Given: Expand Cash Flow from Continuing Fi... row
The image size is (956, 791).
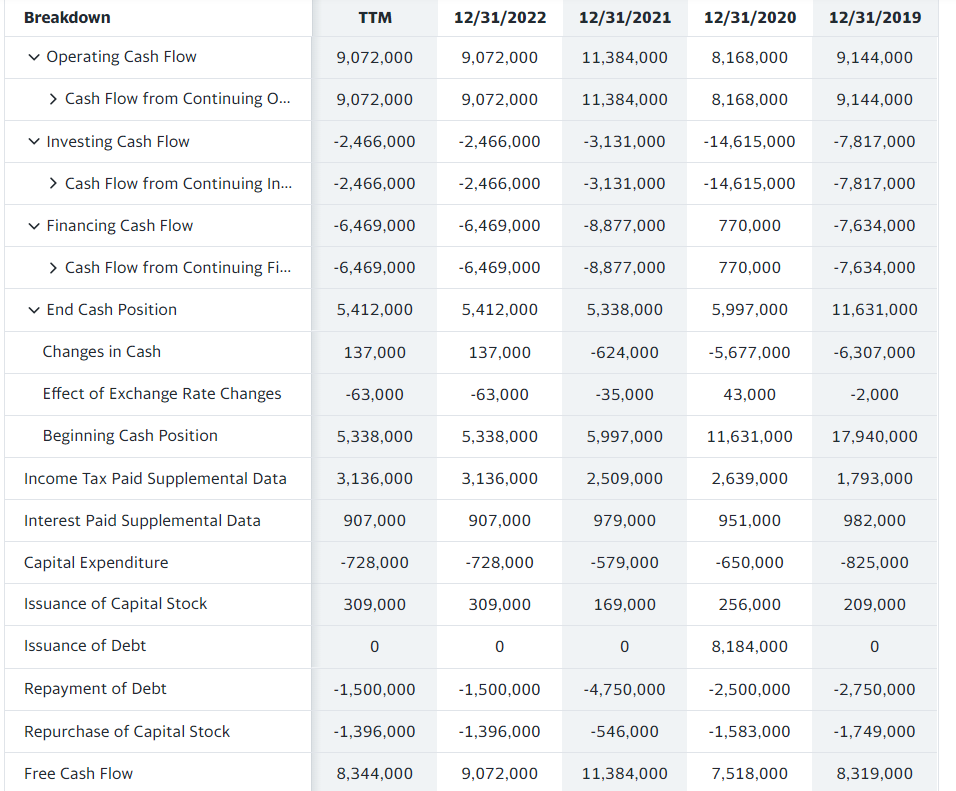Looking at the screenshot, I should (53, 268).
